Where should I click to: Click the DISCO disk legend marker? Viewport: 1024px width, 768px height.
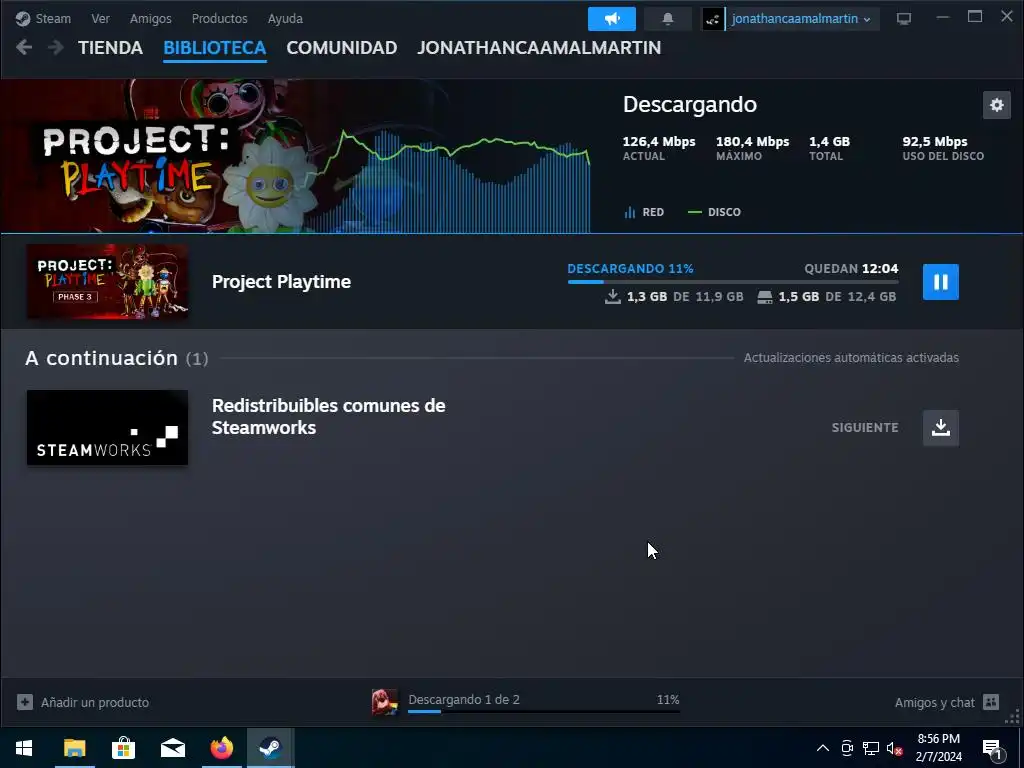[x=695, y=212]
